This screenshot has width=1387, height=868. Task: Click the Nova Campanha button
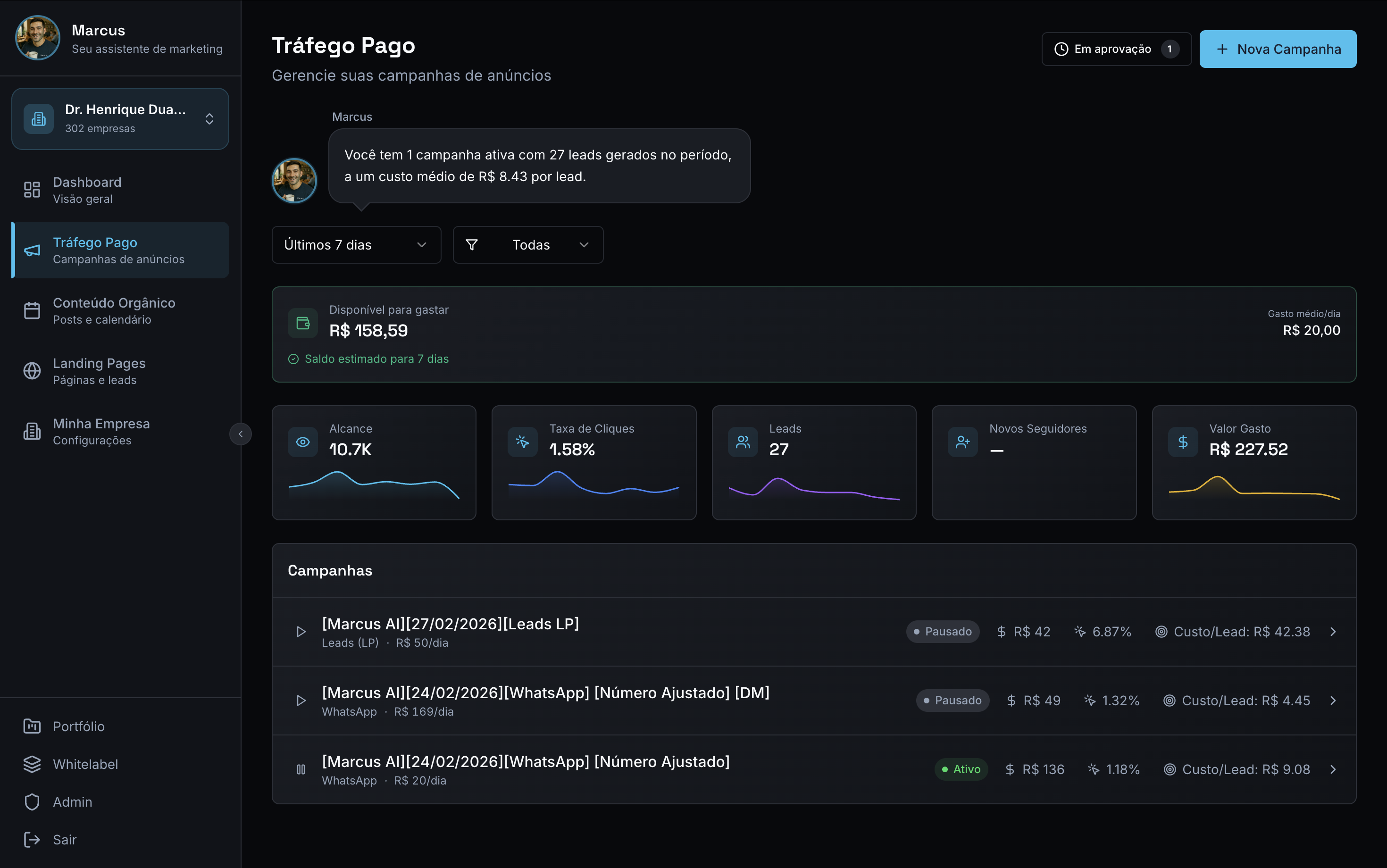point(1277,49)
